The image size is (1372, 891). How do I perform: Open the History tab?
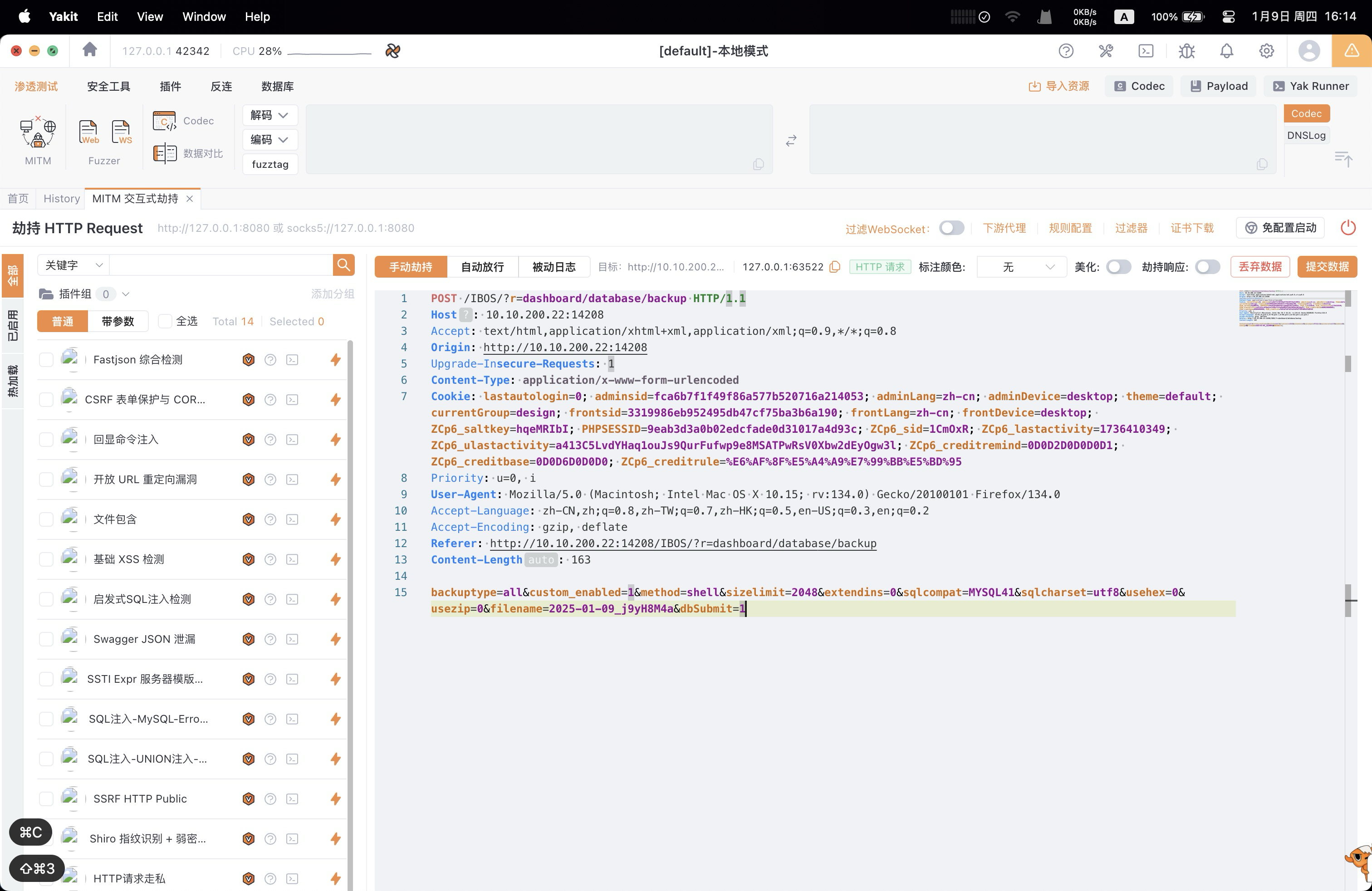[x=61, y=198]
